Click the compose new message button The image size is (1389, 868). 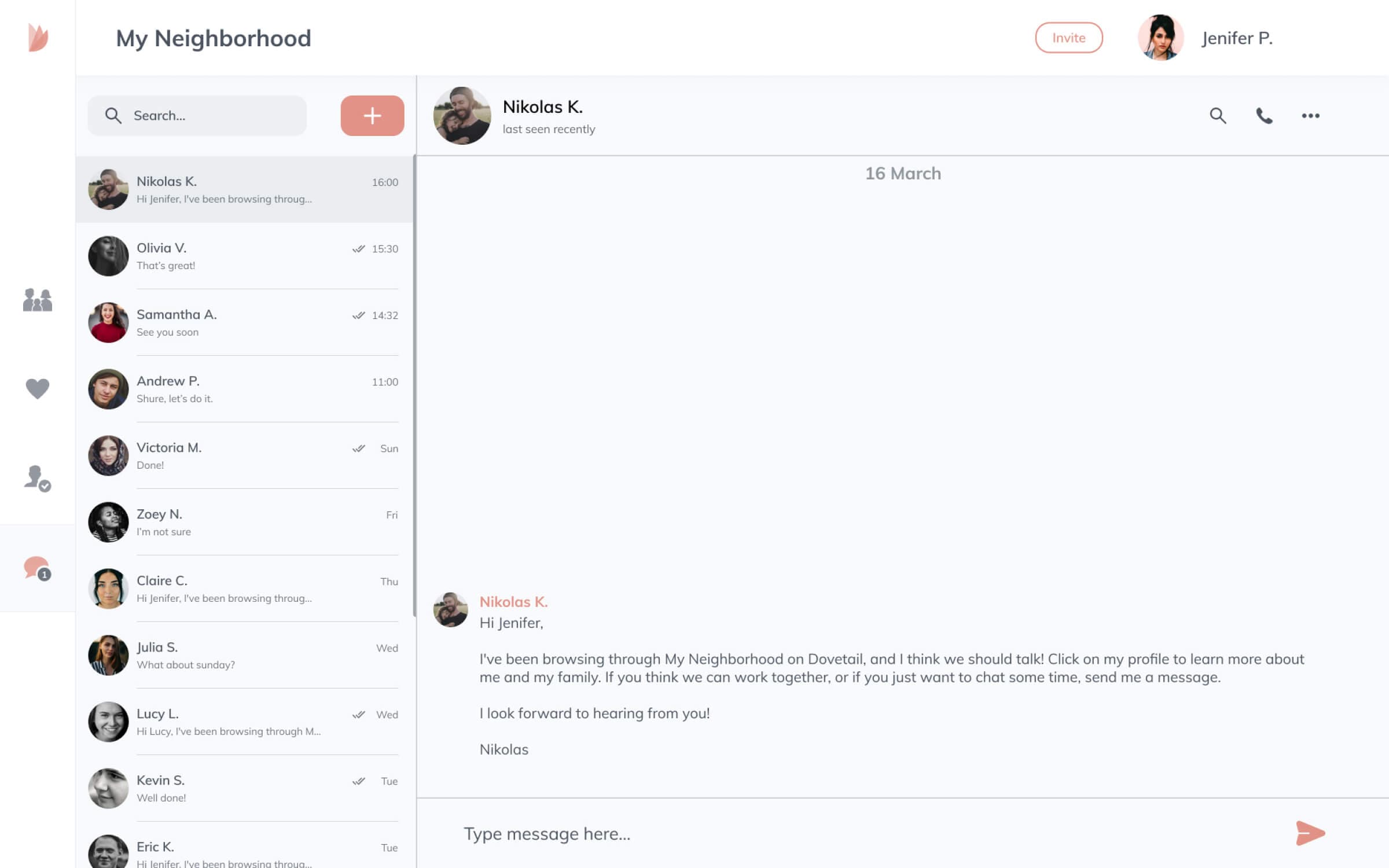point(371,114)
